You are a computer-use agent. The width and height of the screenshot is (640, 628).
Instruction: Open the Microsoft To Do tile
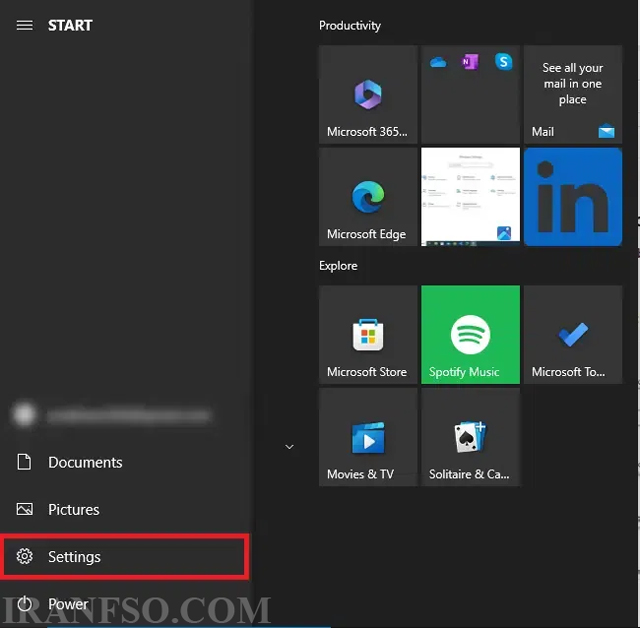(573, 335)
